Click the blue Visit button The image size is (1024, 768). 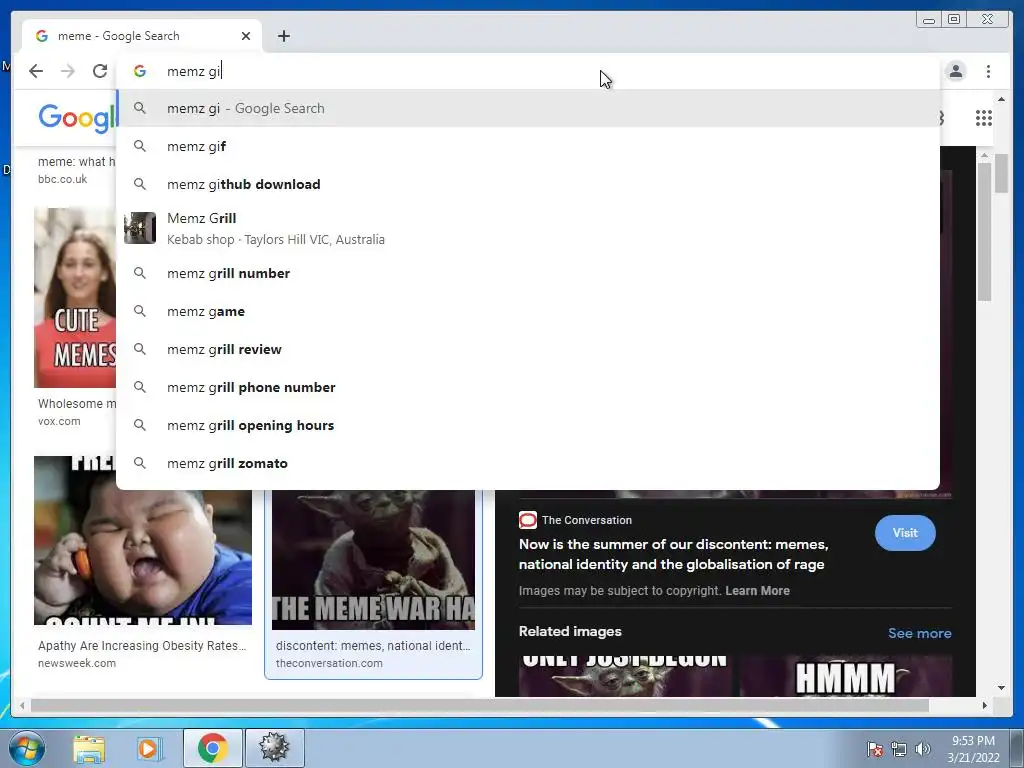[x=905, y=533]
